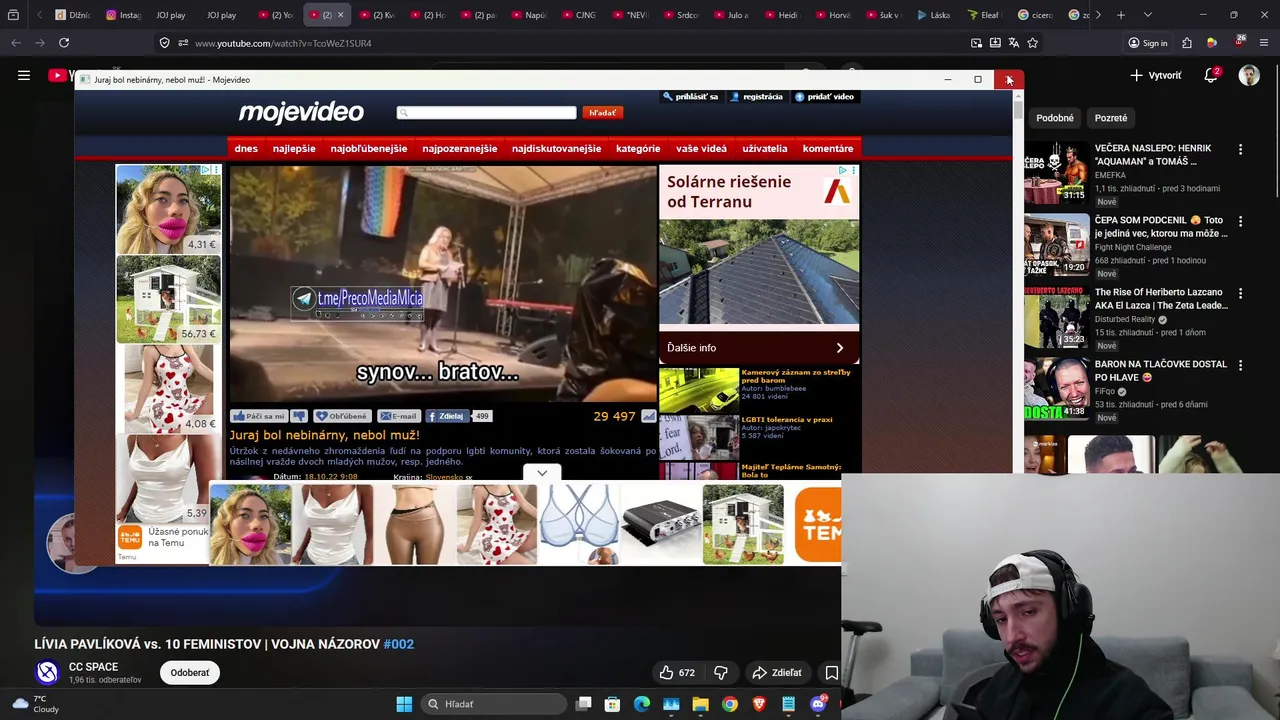Open more options for VEČERA NASLEPO video
The image size is (1280, 720).
tap(1241, 149)
